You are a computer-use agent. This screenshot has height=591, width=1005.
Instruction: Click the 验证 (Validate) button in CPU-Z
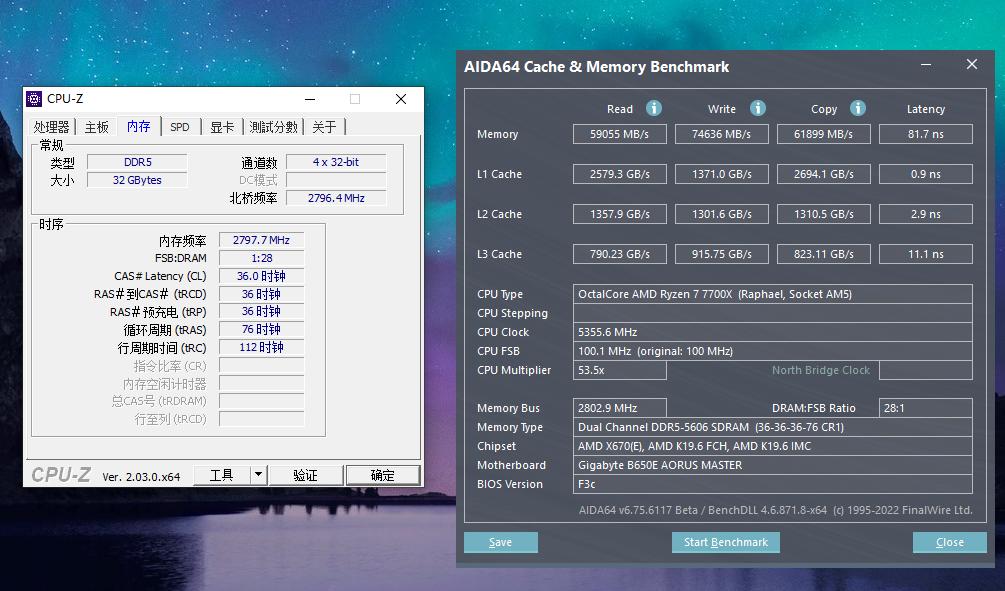click(305, 474)
